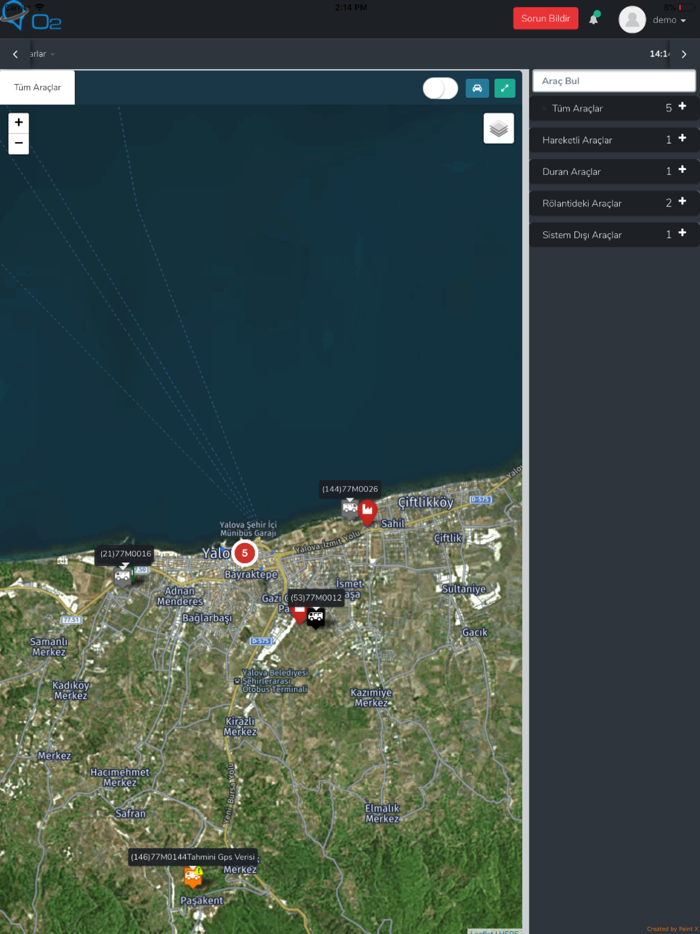Viewport: 700px width, 934px height.
Task: Expand the Duran Araçlar list
Action: 682,171
